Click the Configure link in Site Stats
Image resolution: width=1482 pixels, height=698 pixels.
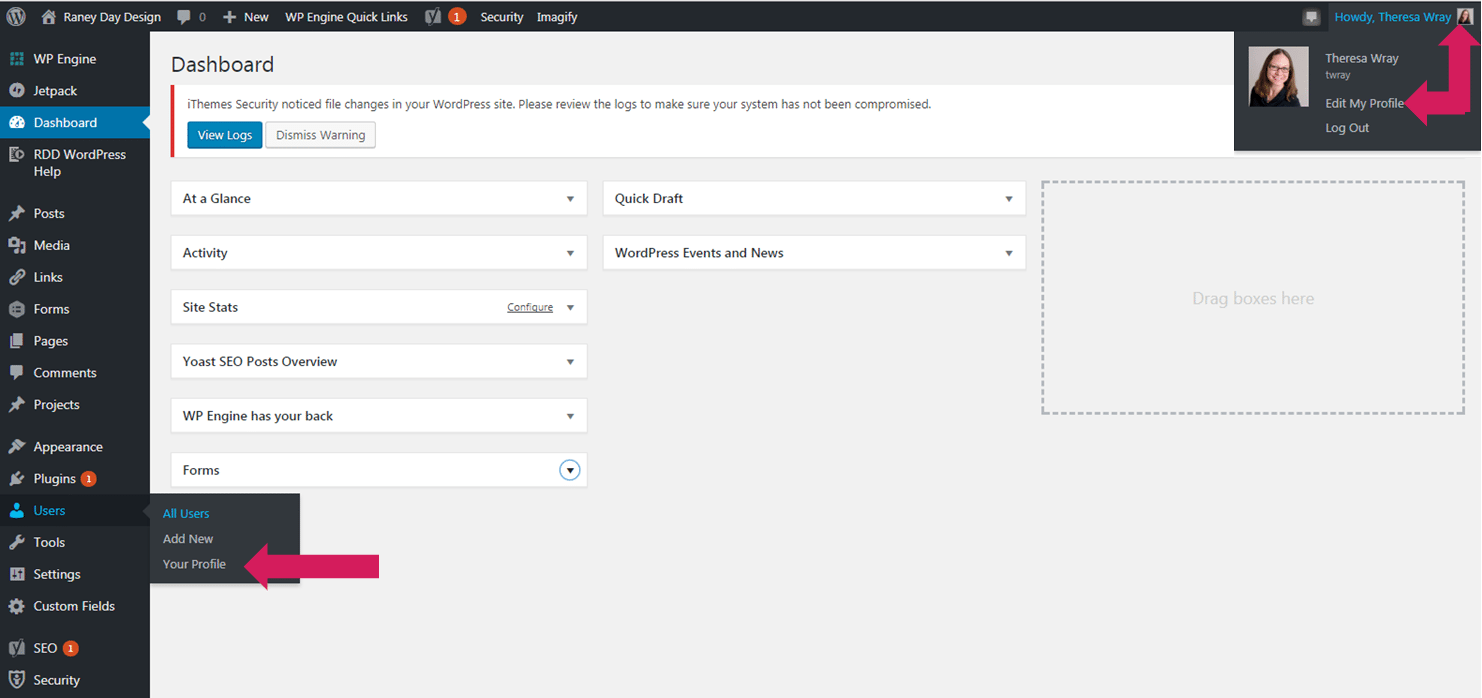[x=530, y=308]
